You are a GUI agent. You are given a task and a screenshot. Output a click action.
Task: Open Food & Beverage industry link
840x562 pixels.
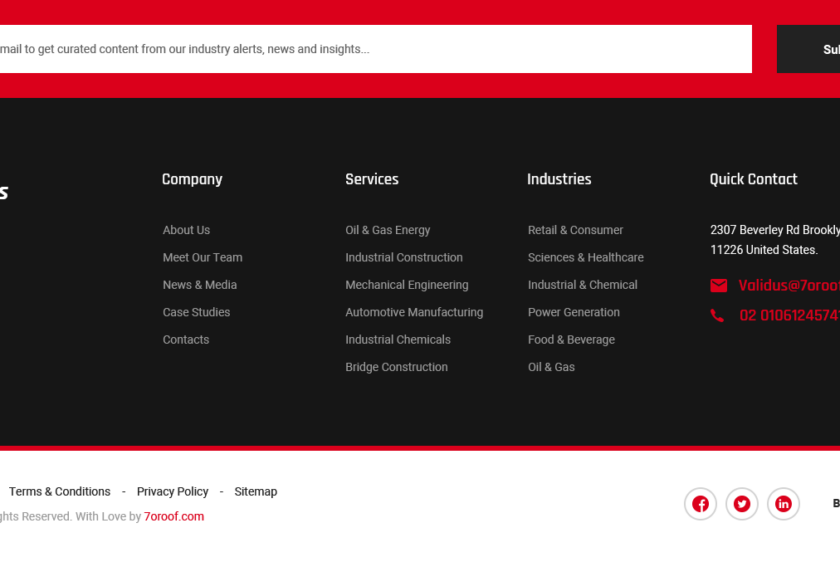tap(571, 339)
